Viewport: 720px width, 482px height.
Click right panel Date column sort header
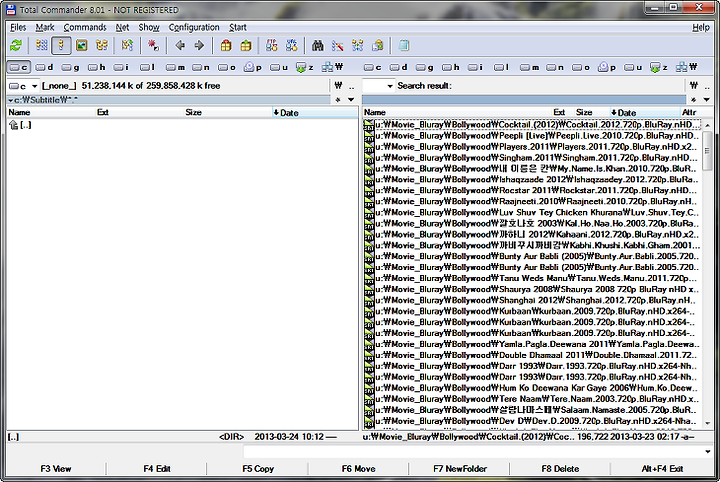[645, 112]
